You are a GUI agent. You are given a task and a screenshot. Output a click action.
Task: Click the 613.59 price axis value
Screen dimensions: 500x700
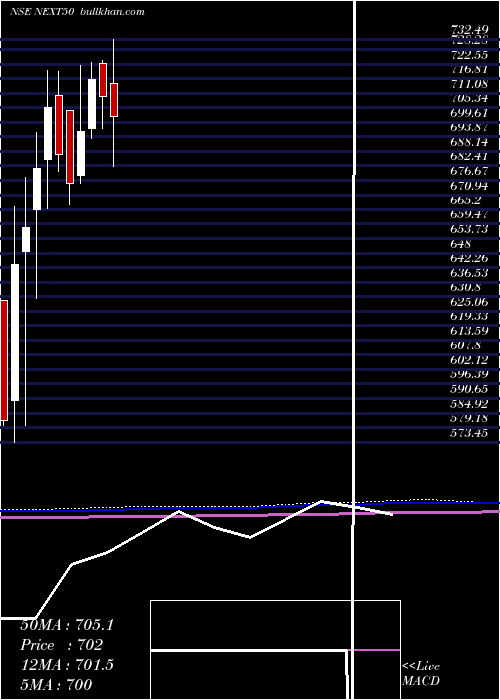click(x=470, y=331)
